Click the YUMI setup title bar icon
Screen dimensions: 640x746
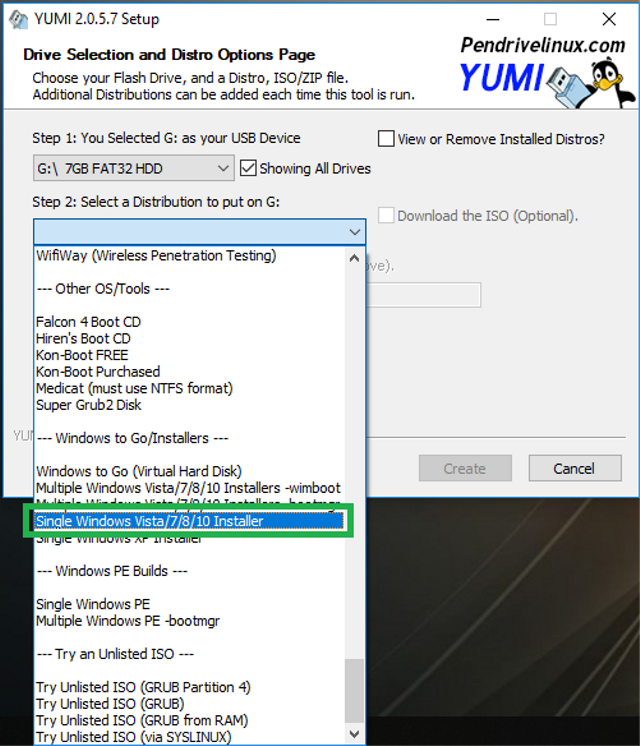click(18, 20)
